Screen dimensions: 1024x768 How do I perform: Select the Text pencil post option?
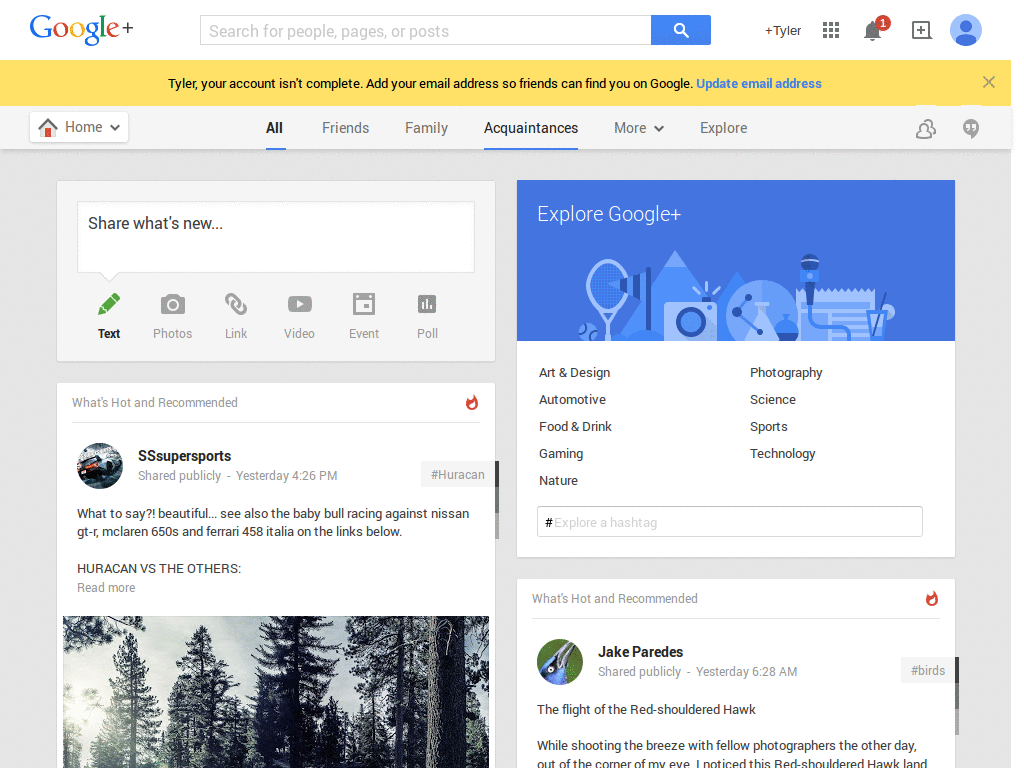point(108,317)
